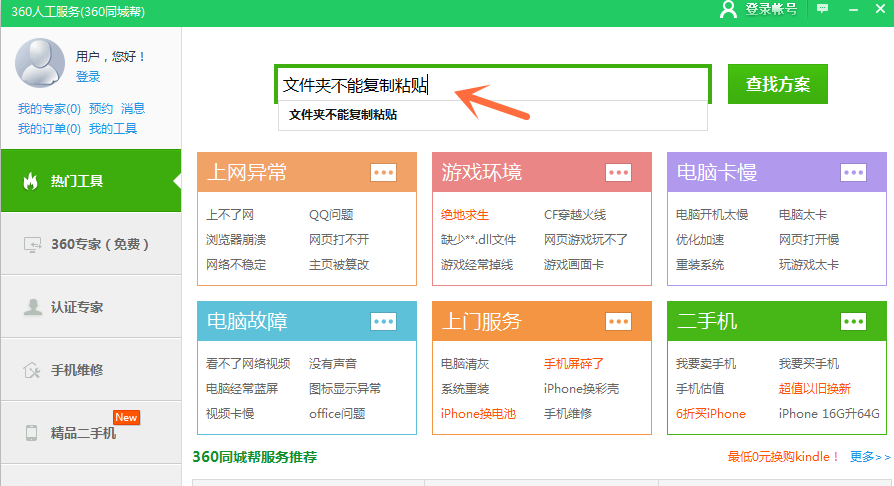Click the monitor icon beside 360专家
The width and height of the screenshot is (894, 486).
pos(32,245)
